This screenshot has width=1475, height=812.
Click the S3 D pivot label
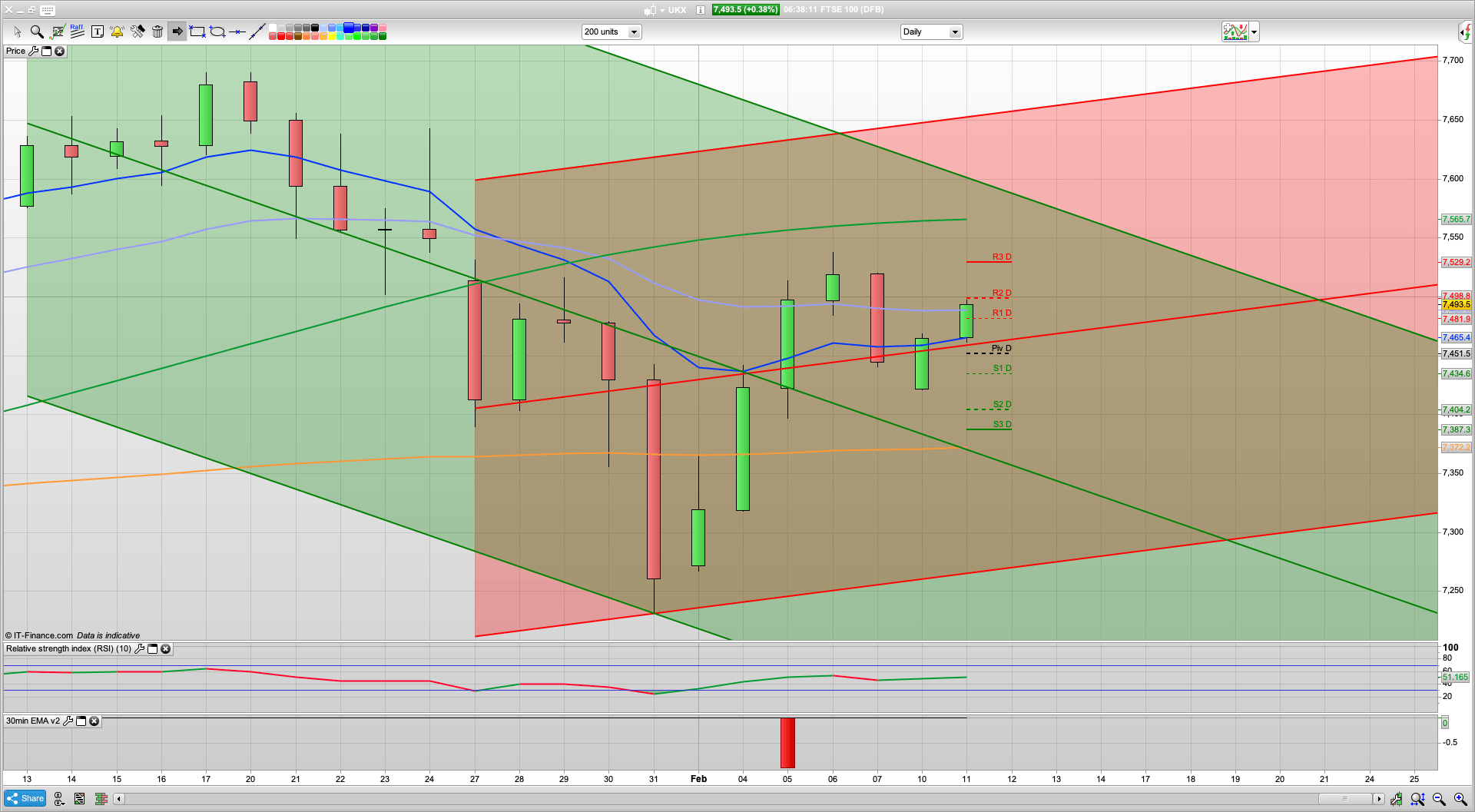1002,424
